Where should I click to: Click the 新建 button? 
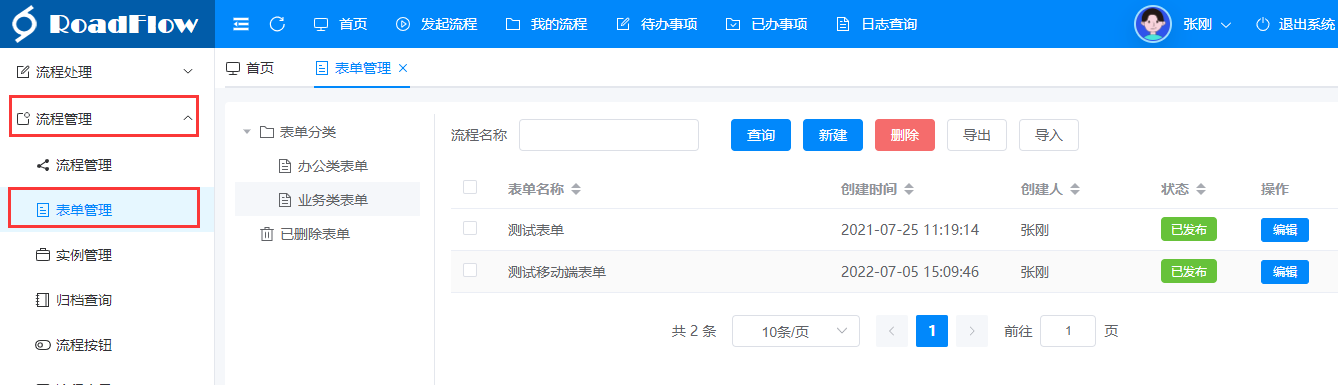click(x=833, y=135)
